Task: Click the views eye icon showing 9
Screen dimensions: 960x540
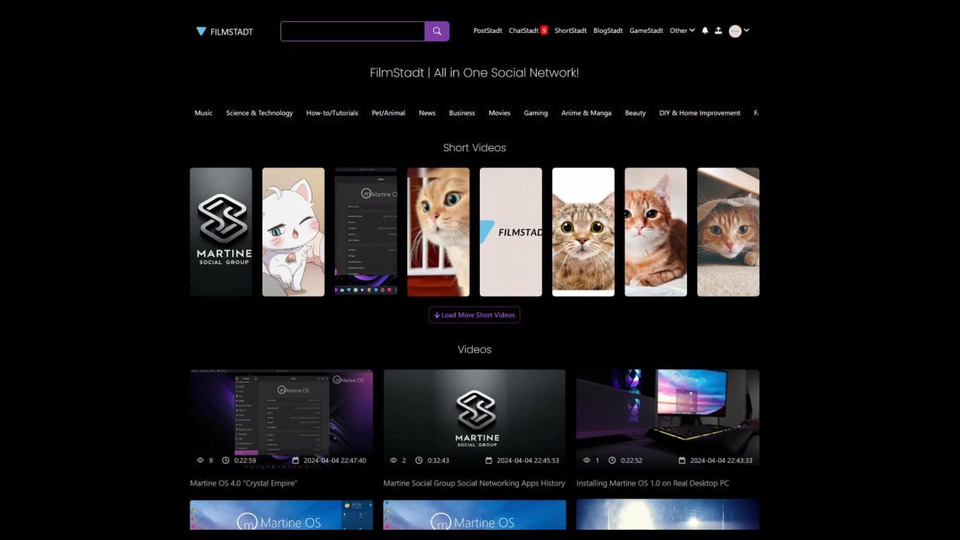Action: tap(200, 460)
